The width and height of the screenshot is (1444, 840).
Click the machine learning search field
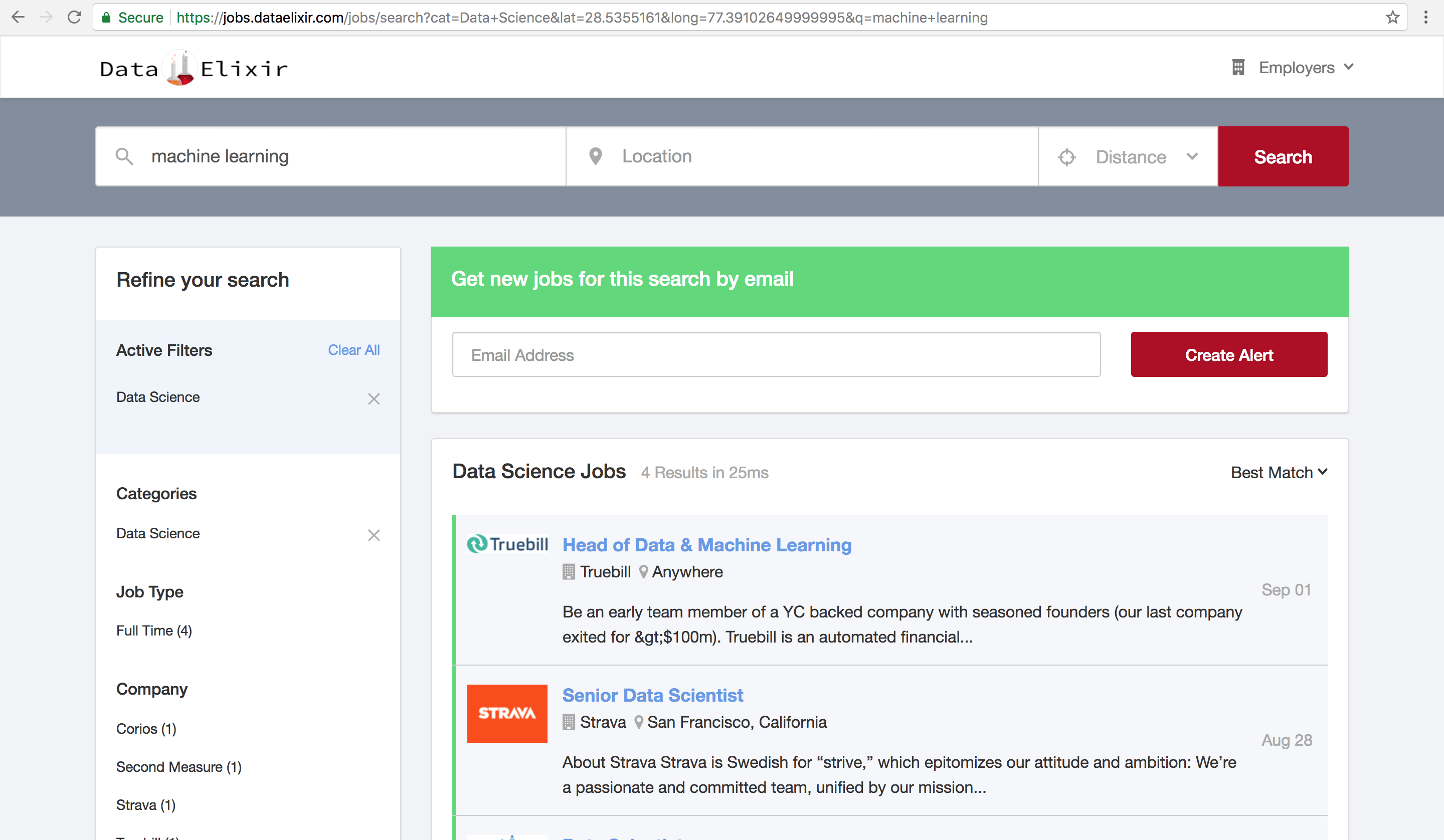coord(330,156)
